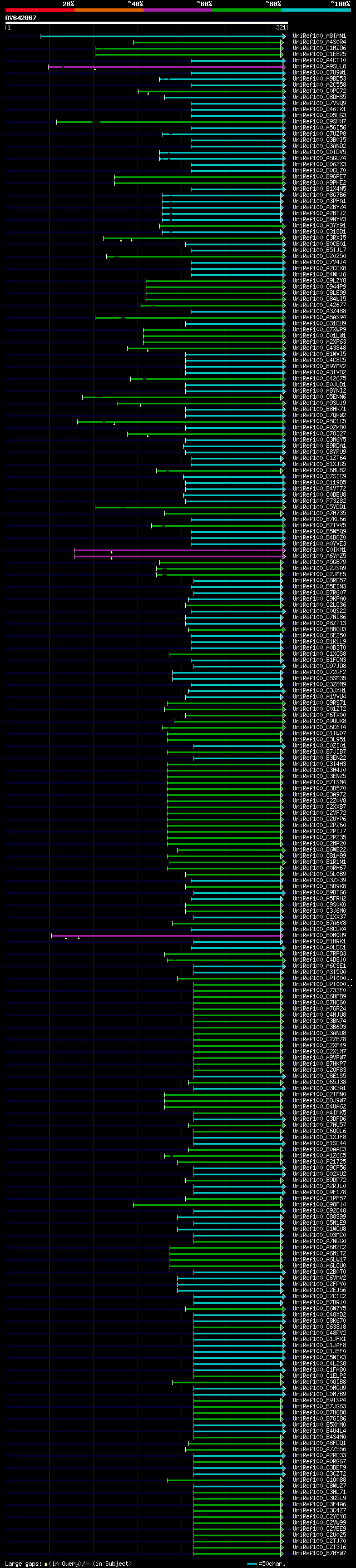Click the hit label UniRef100_Q9CF56
This screenshot has width=356, height=1568.
coord(319,1168)
